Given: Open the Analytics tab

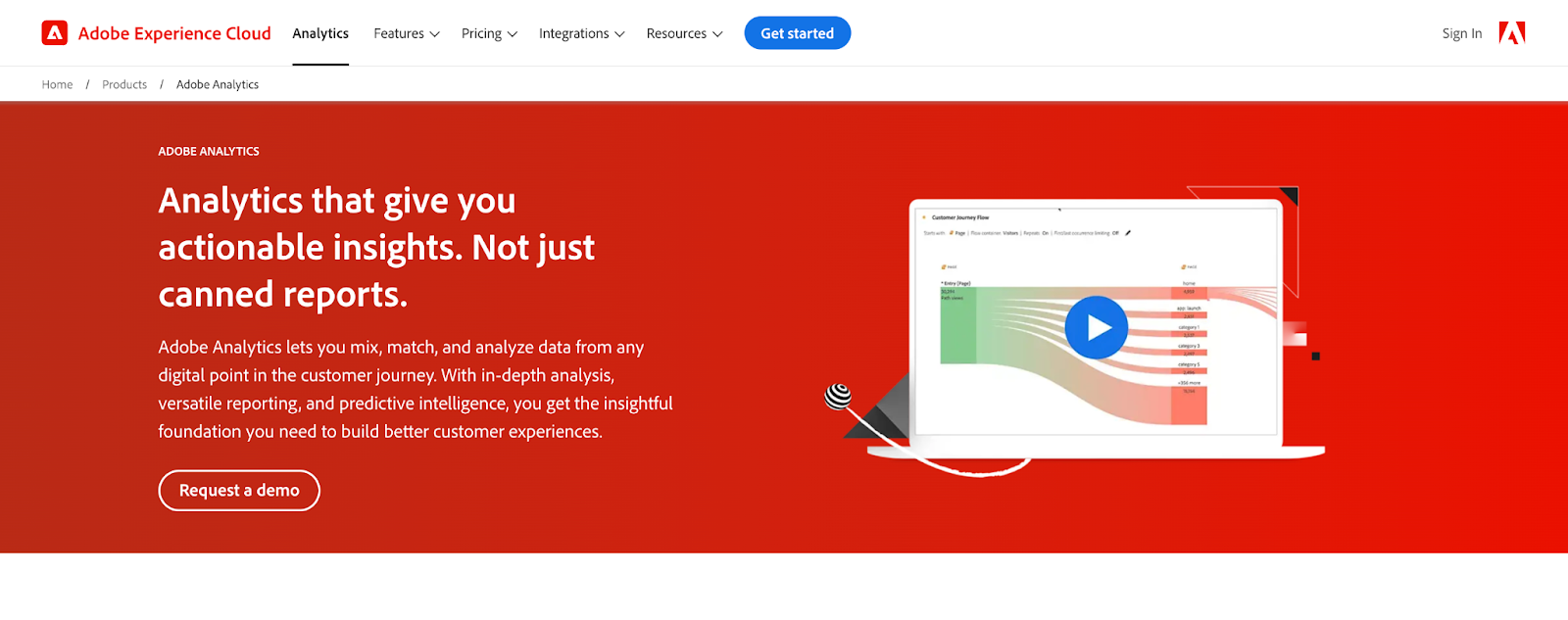Looking at the screenshot, I should pyautogui.click(x=320, y=33).
